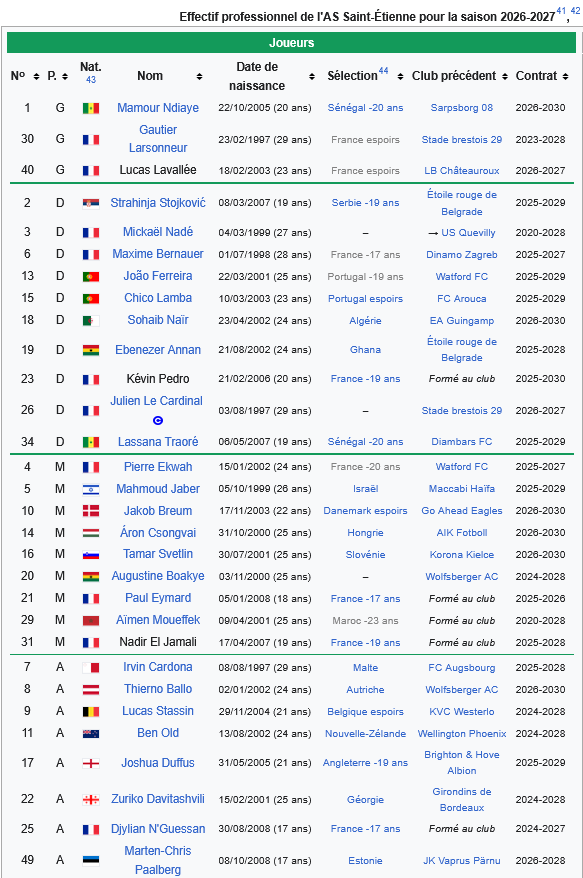
Task: Open the Wellington Phoenix club link
Action: [462, 734]
